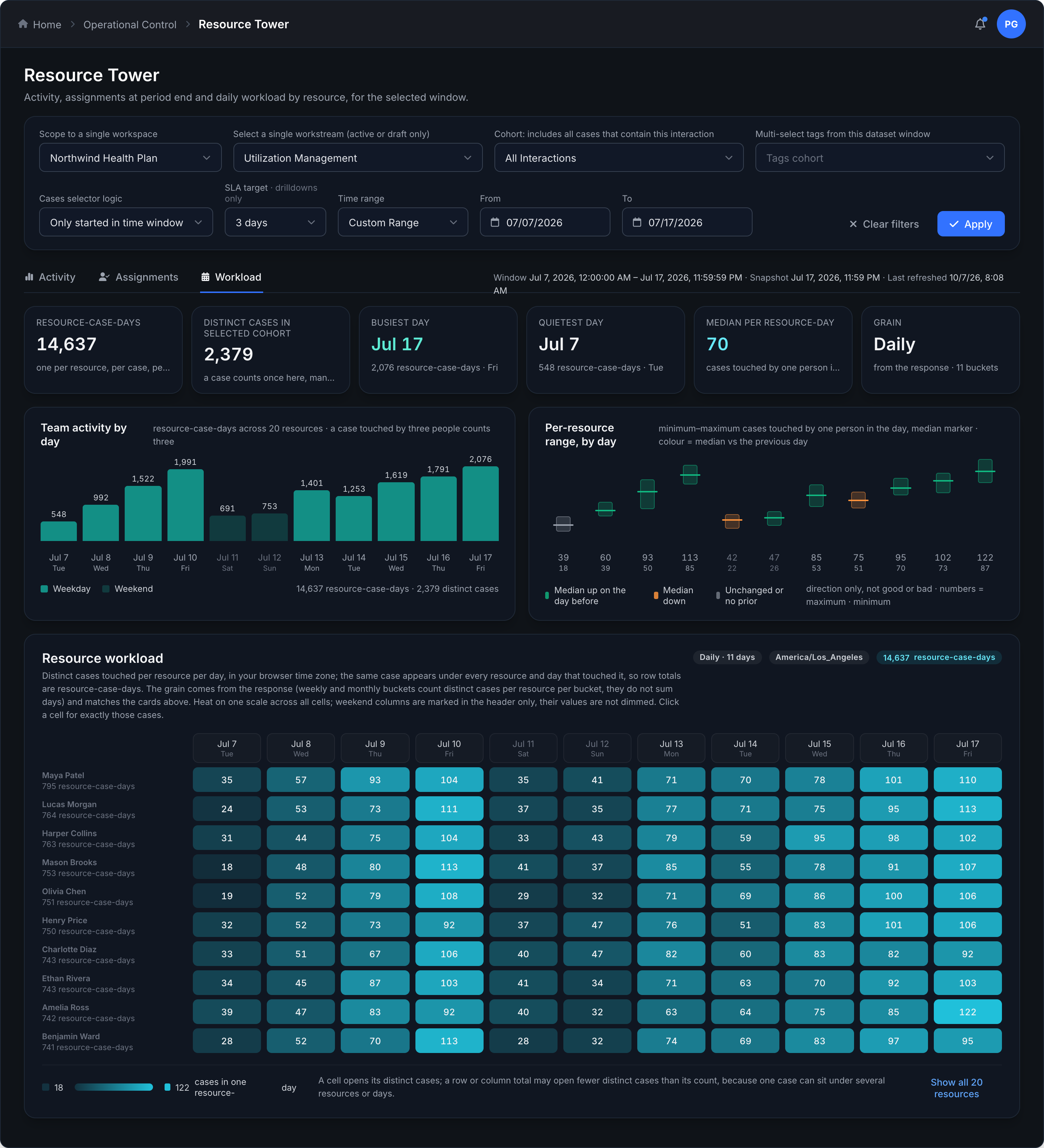
Task: Click the Jul 11 weekend bar labeled 691
Action: click(227, 528)
